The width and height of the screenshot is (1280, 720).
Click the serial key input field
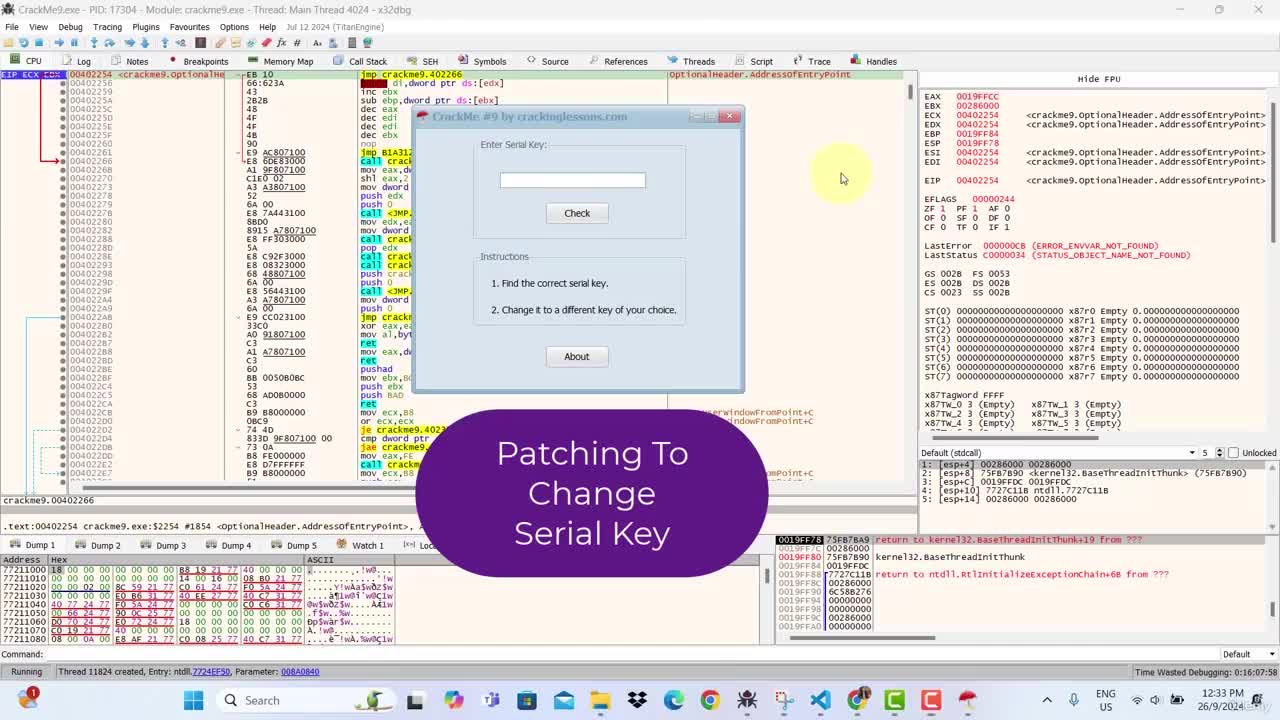[573, 180]
